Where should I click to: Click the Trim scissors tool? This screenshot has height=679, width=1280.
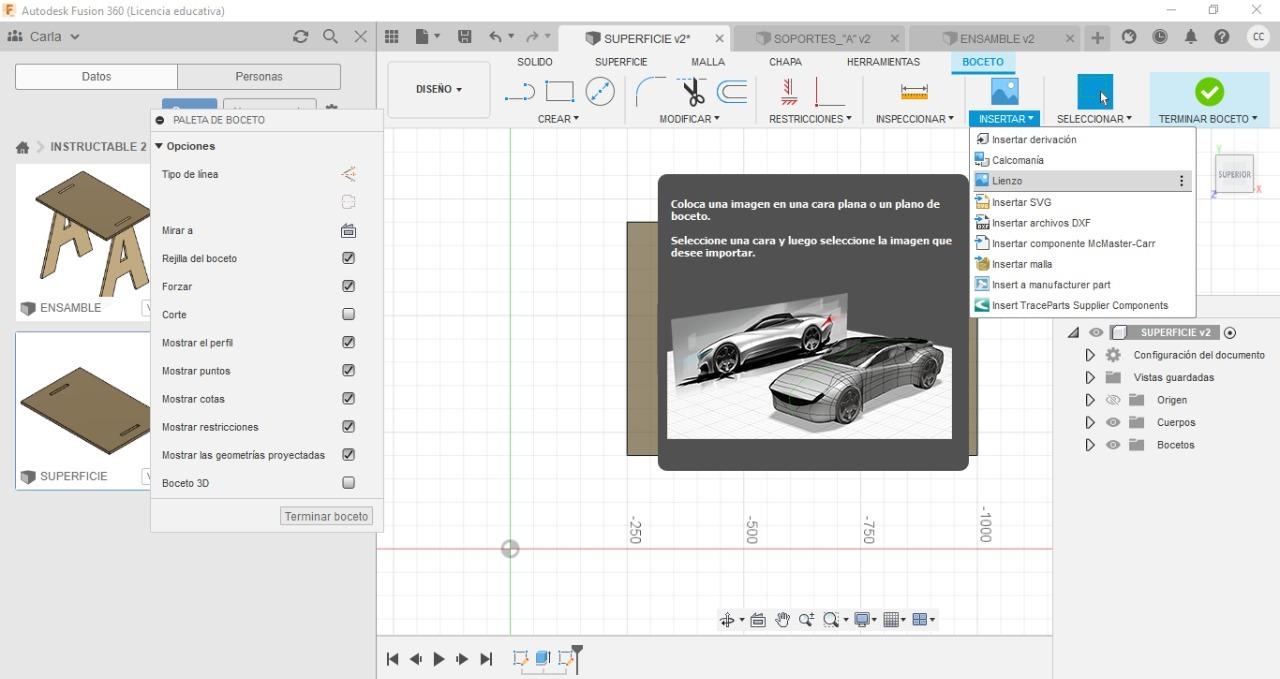(x=693, y=93)
